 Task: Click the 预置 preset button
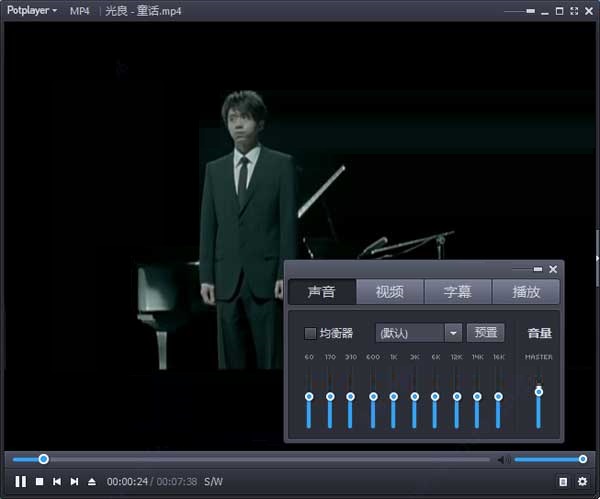[x=486, y=333]
